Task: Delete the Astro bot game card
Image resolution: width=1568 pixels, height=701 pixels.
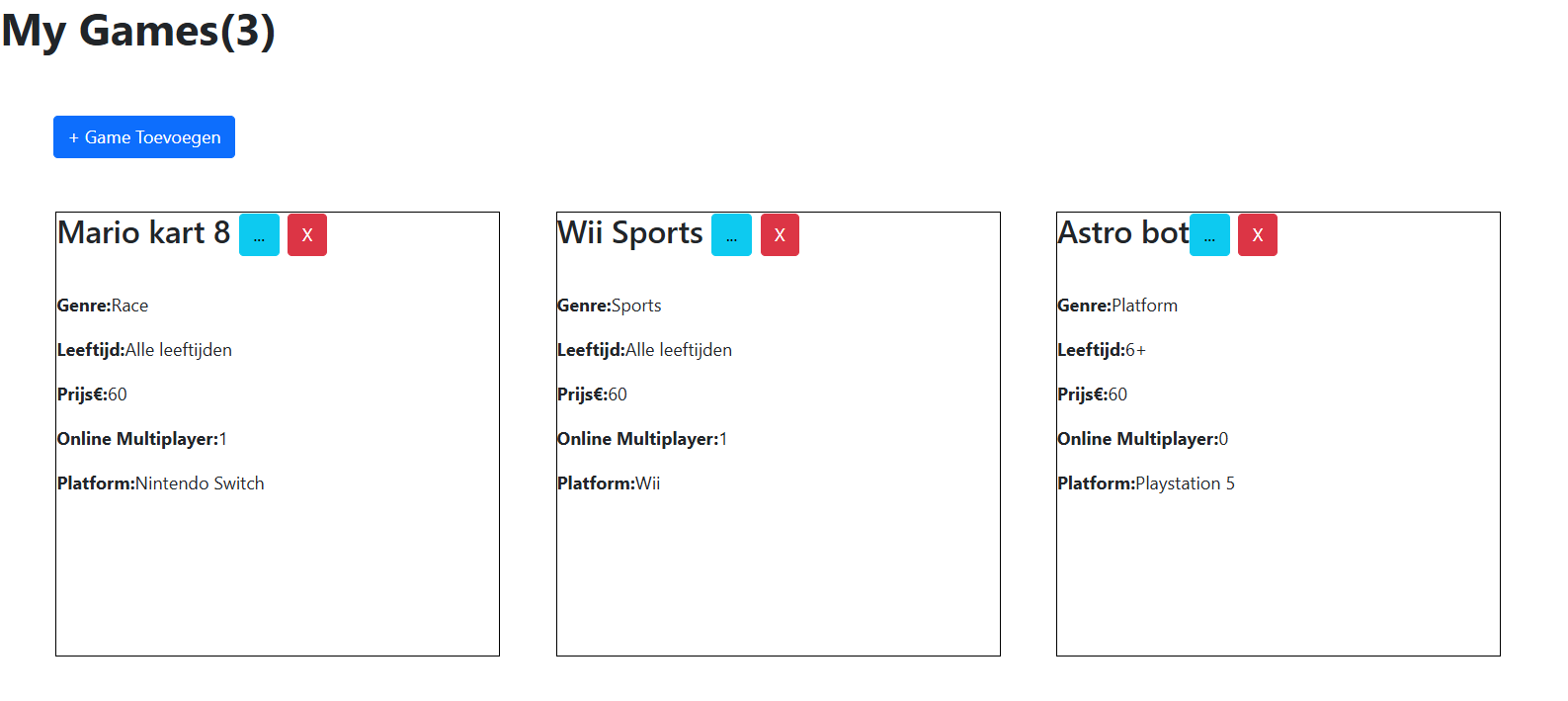Action: [1258, 235]
